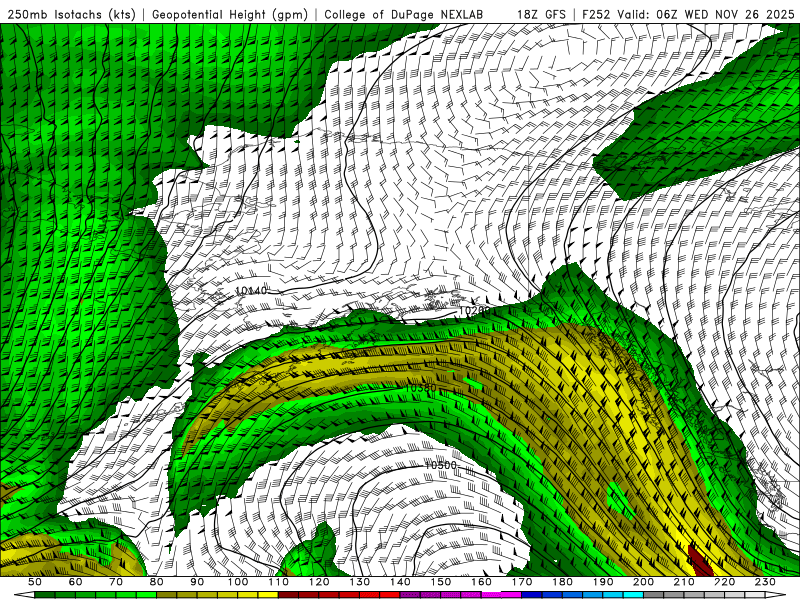Screen dimensions: 800x600
Task: Click the 90 value on the color scale
Action: [x=197, y=582]
